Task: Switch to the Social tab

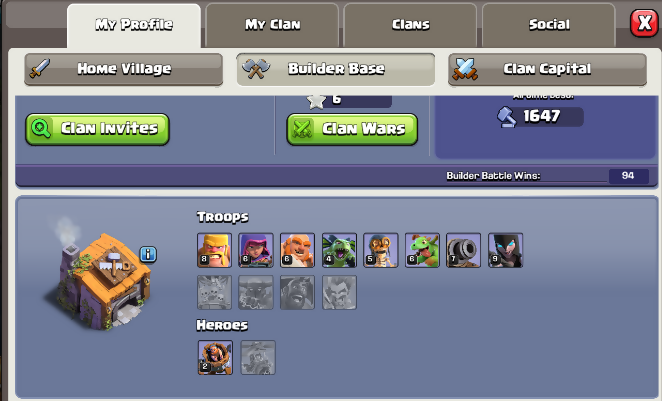Action: (549, 25)
